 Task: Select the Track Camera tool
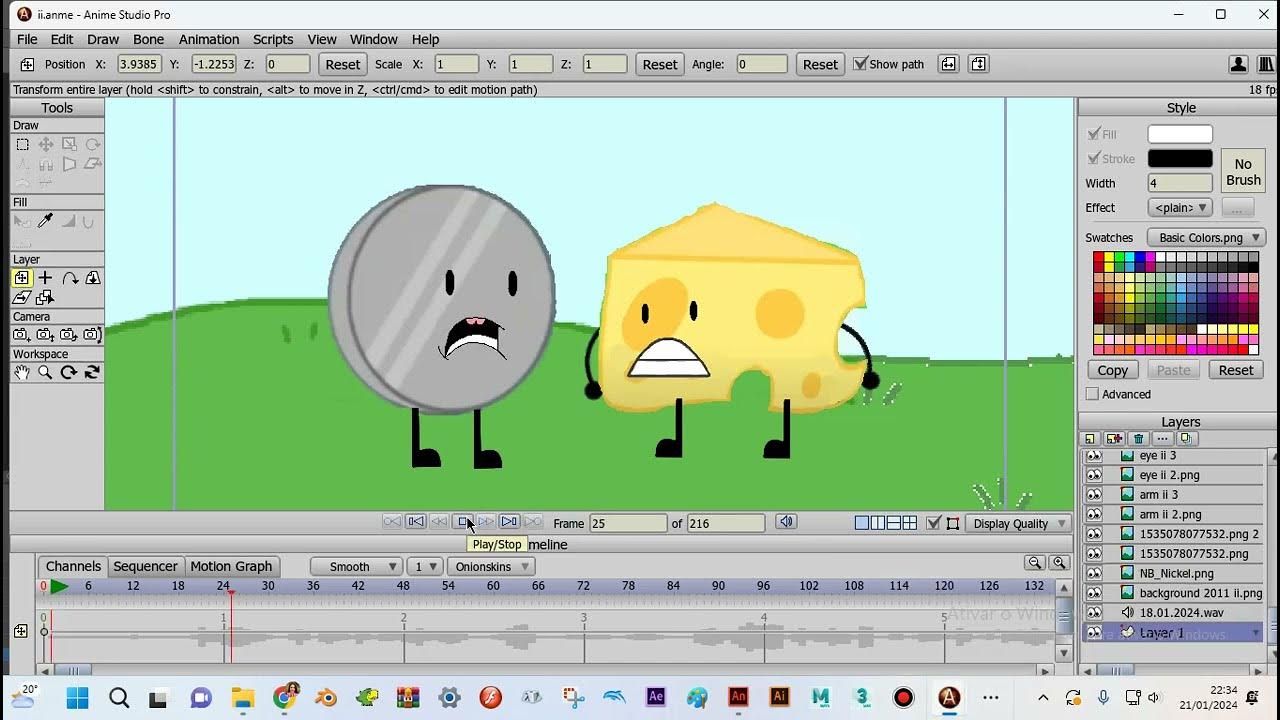22,335
